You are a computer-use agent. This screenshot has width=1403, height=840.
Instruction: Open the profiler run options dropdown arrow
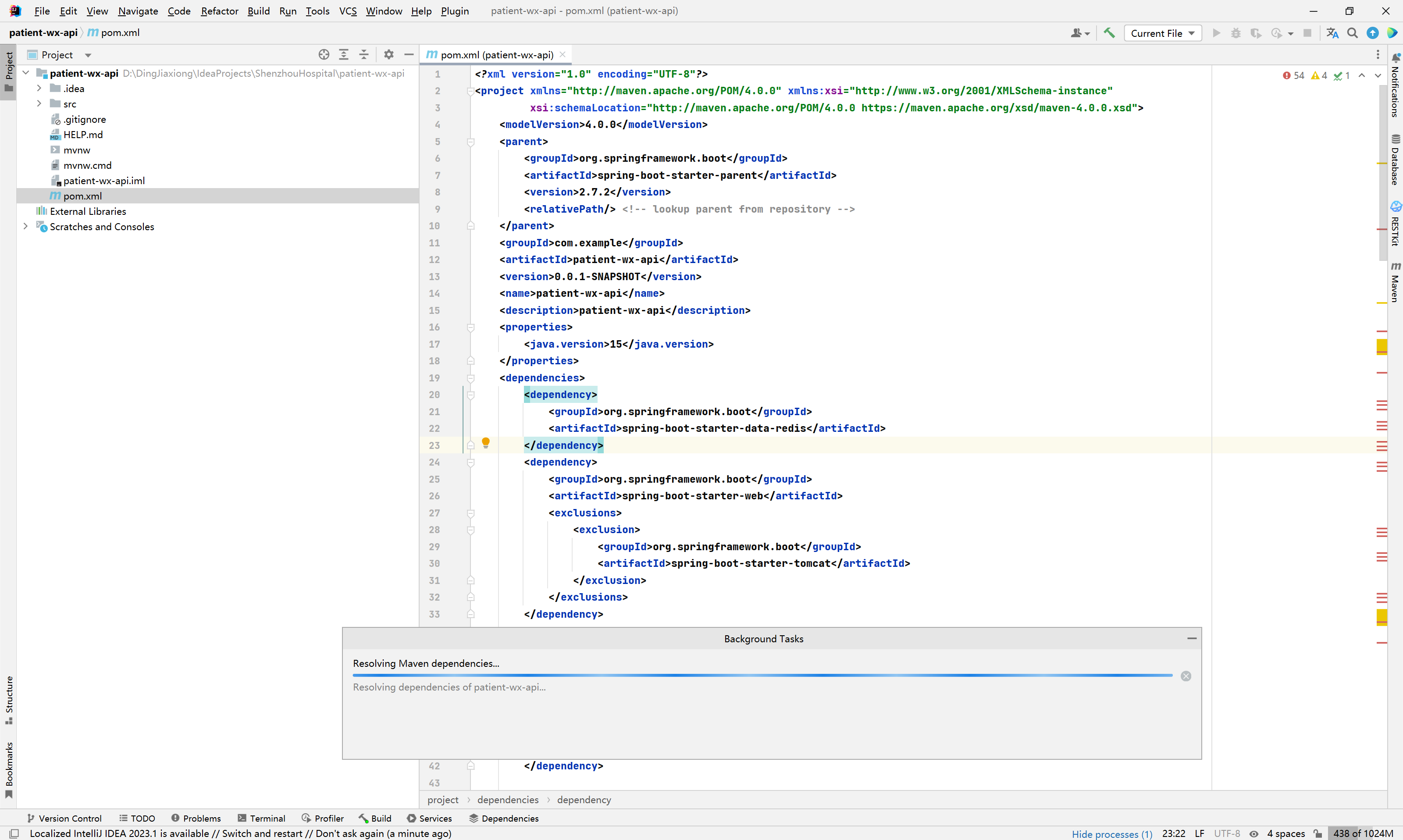(x=1290, y=33)
